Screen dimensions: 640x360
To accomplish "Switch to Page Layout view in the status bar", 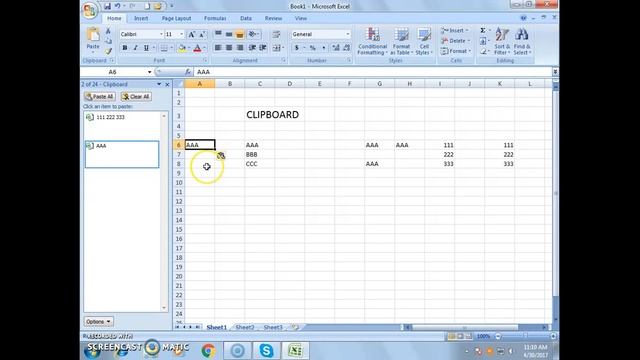I will (460, 336).
